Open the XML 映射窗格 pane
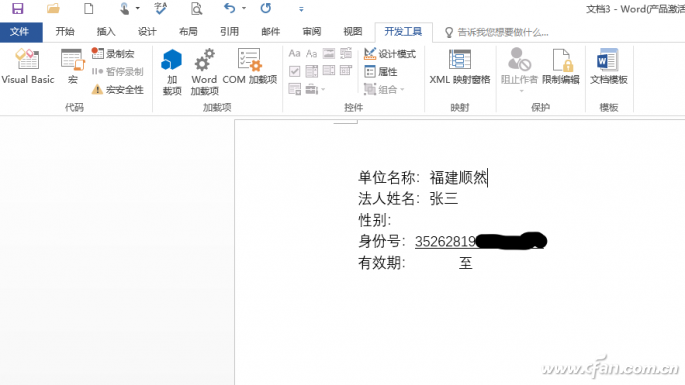 coord(460,66)
